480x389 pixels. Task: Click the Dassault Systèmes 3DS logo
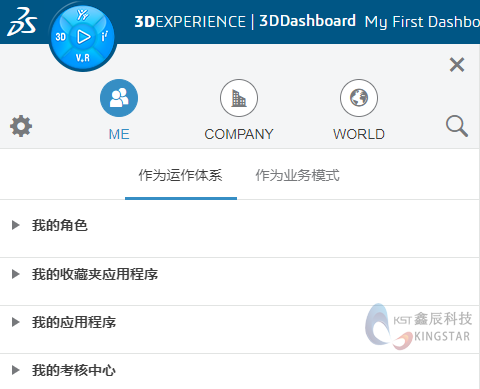coord(22,22)
